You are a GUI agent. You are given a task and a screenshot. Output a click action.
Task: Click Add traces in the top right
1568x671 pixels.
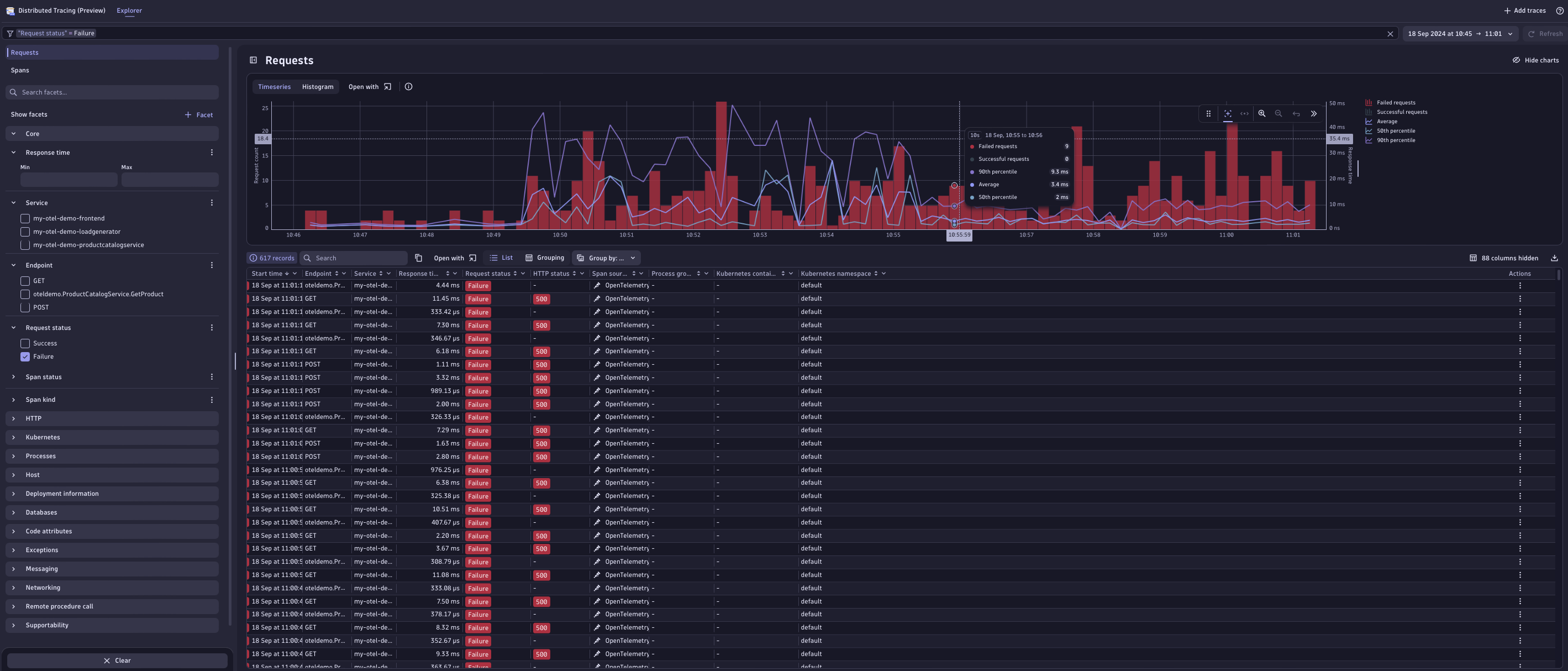click(x=1524, y=11)
